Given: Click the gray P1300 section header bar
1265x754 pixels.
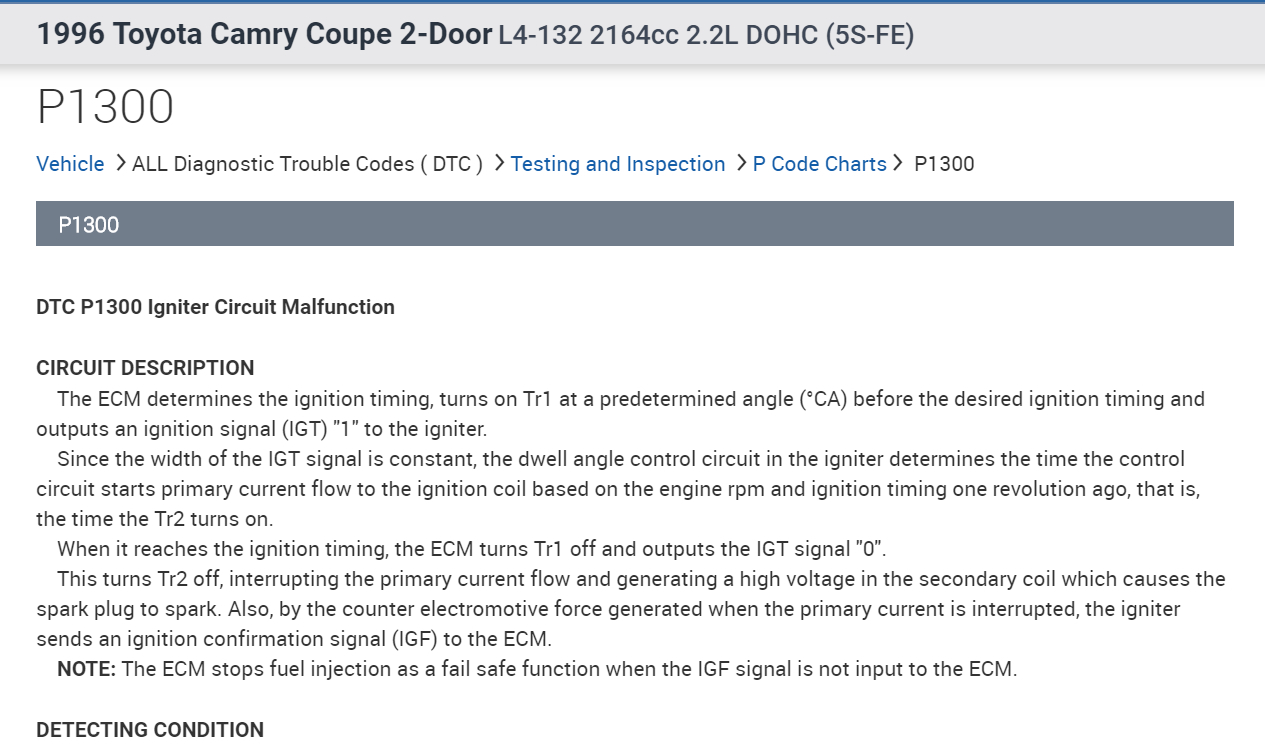Looking at the screenshot, I should click(x=634, y=224).
